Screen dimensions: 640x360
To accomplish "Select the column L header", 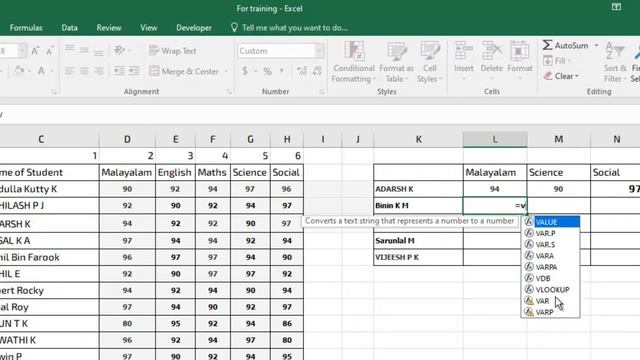I will (495, 139).
